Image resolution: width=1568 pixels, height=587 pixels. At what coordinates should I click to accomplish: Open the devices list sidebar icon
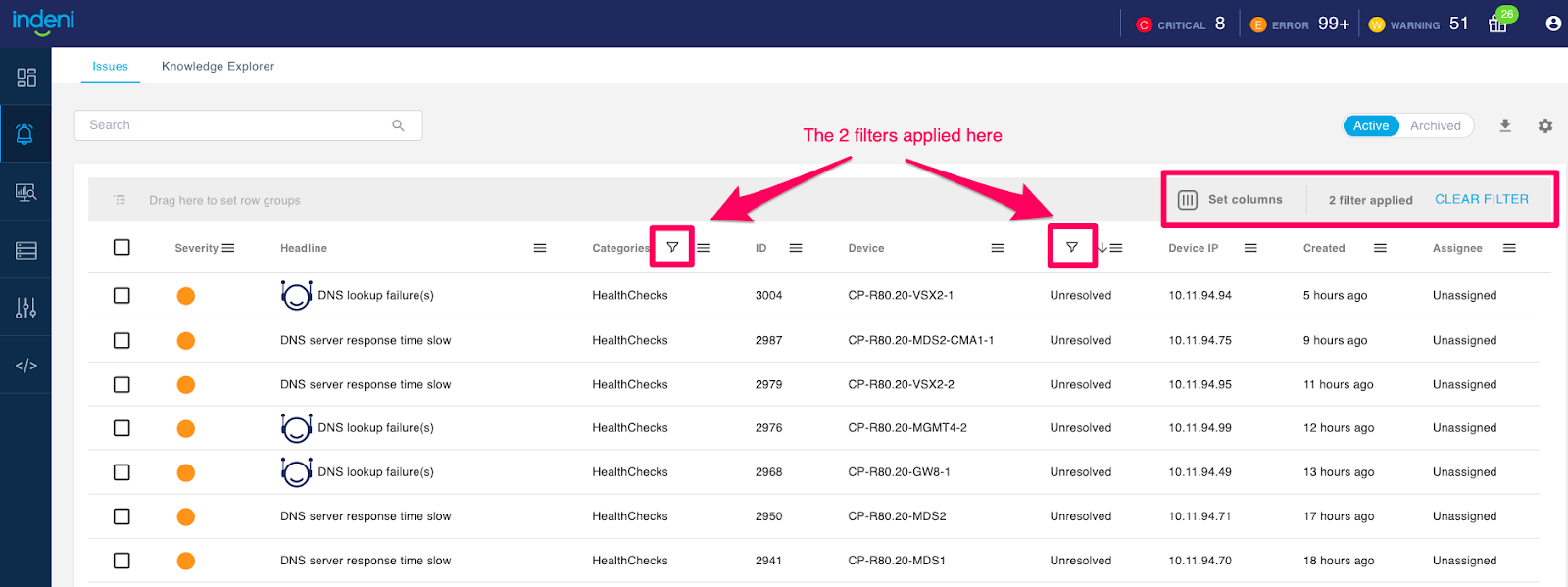click(25, 251)
